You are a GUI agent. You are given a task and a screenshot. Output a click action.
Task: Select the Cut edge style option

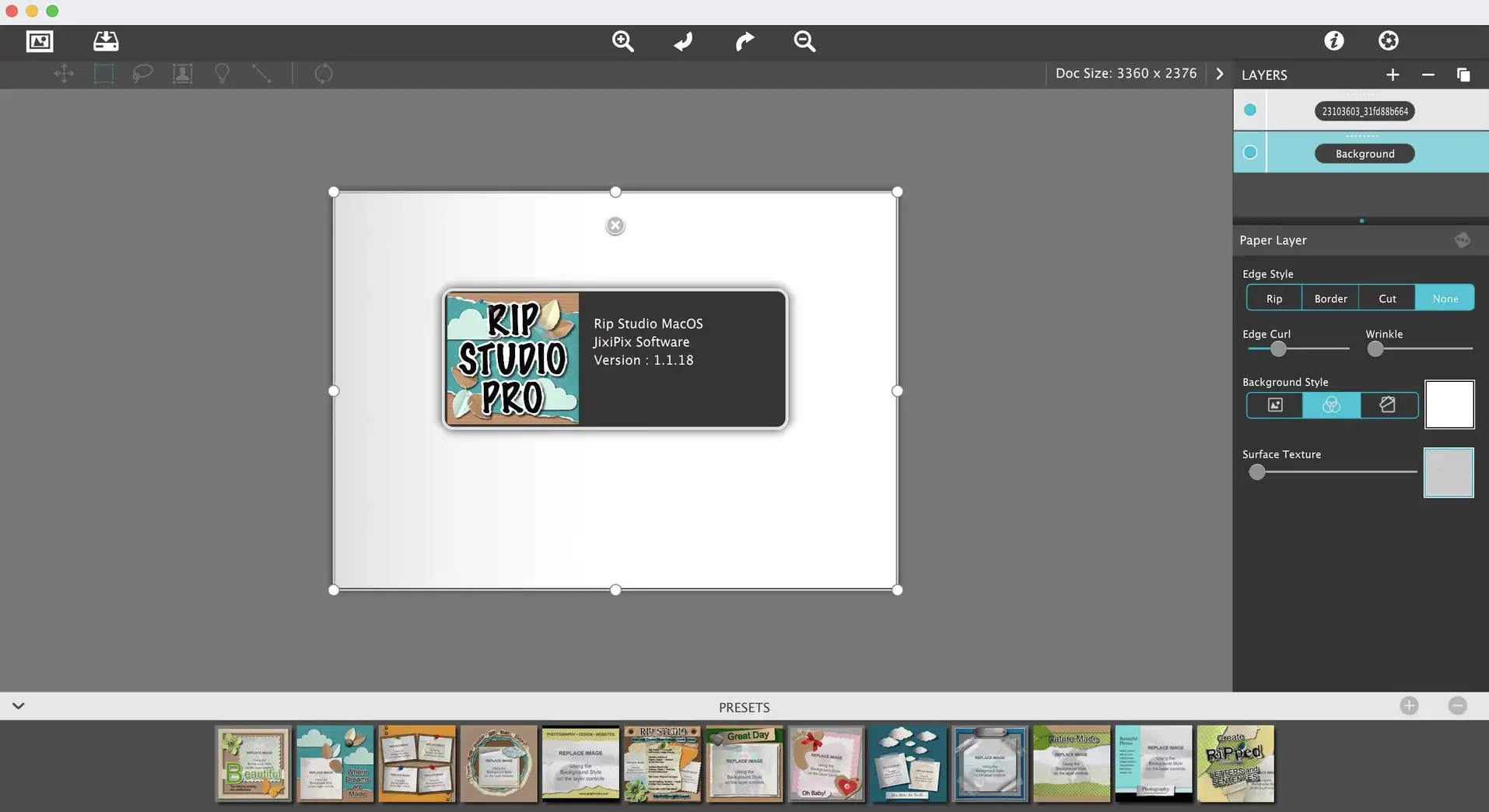1387,298
